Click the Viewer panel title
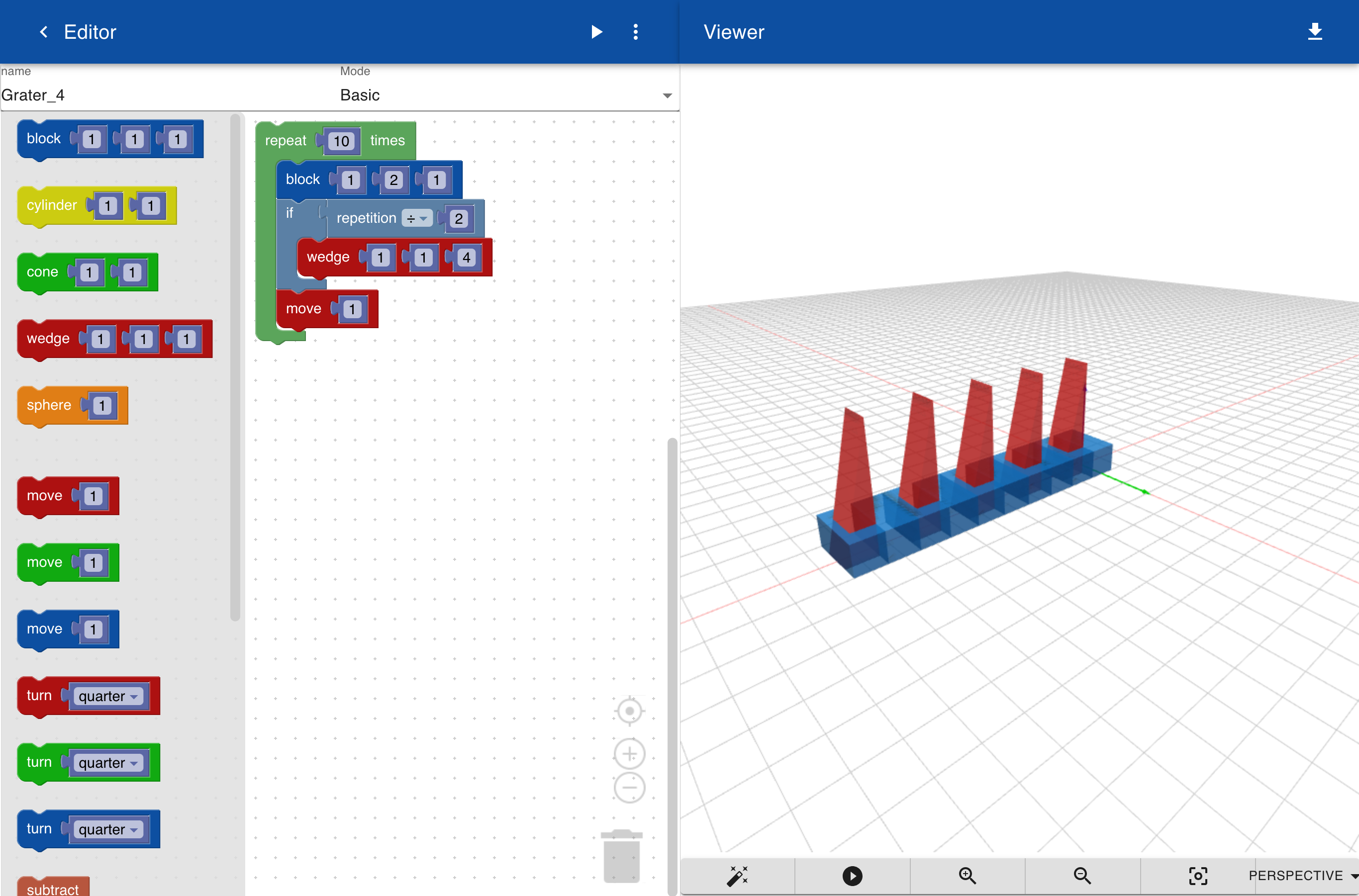Screen dimensions: 1359x896 (734, 32)
